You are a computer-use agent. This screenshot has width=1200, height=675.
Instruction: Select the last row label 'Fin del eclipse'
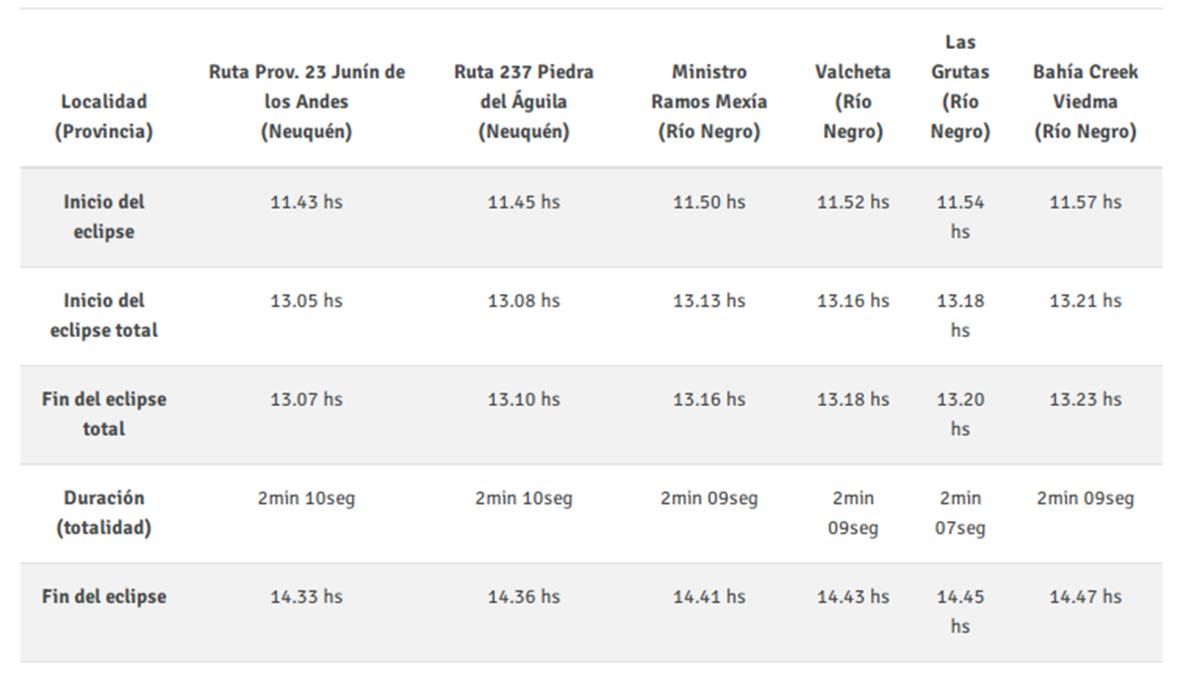104,597
